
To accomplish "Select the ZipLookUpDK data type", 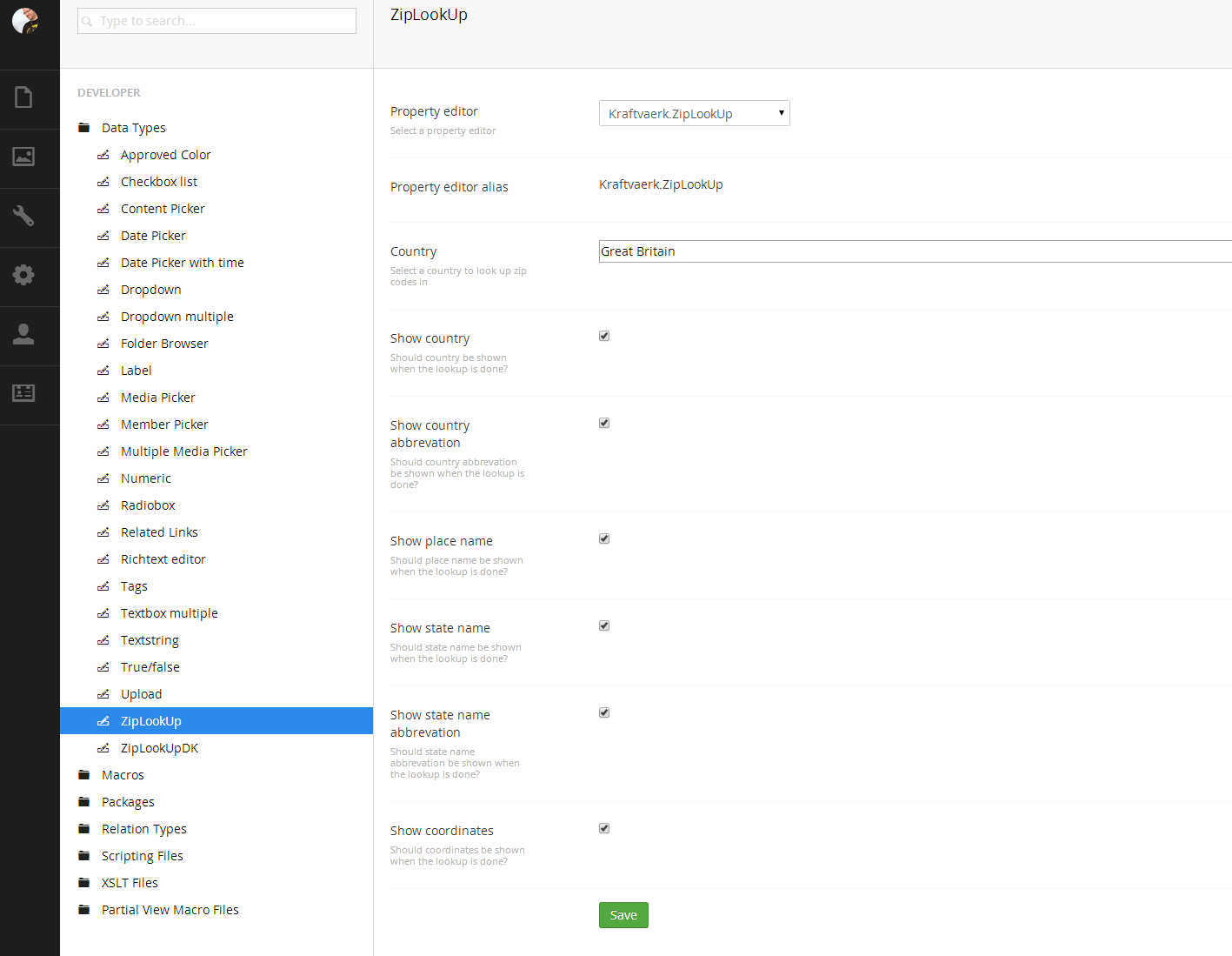I will [159, 748].
